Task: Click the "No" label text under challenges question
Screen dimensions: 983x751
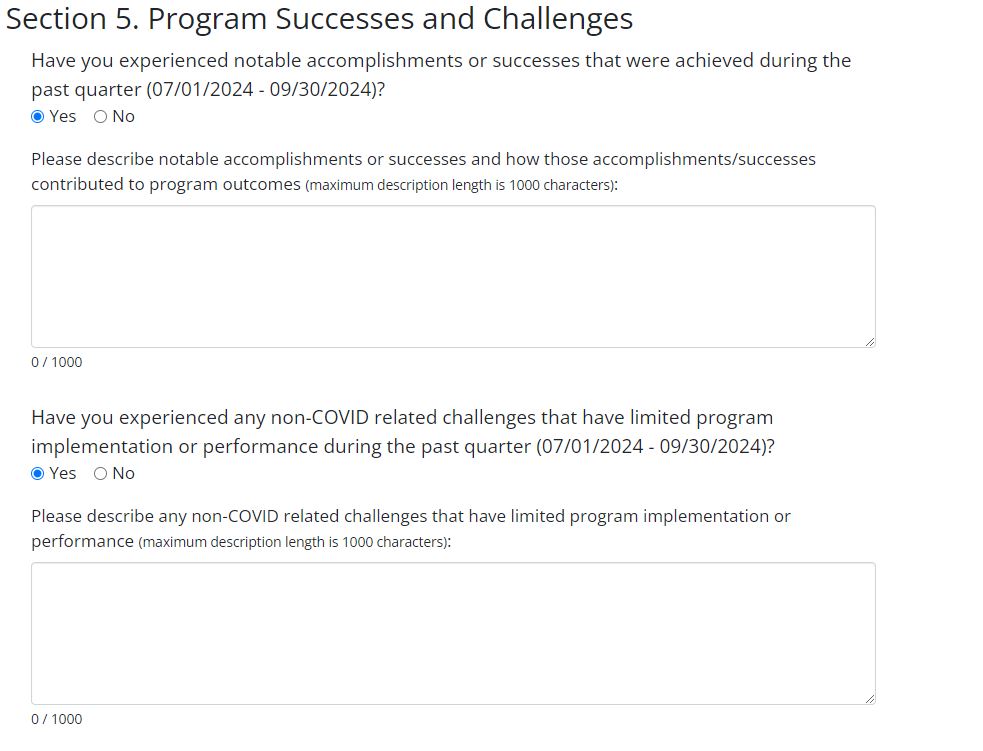Action: pyautogui.click(x=124, y=474)
